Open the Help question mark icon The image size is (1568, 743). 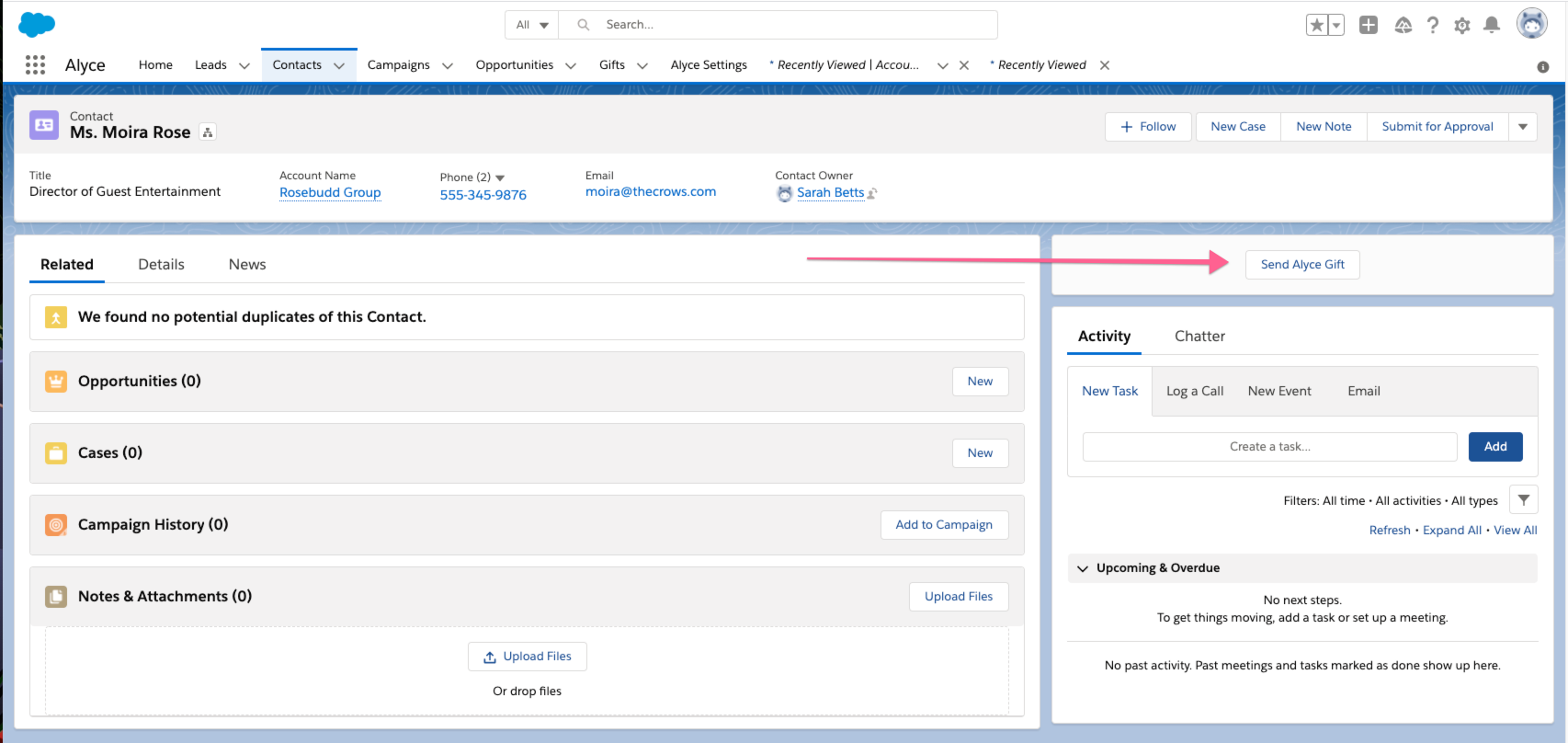click(1433, 25)
